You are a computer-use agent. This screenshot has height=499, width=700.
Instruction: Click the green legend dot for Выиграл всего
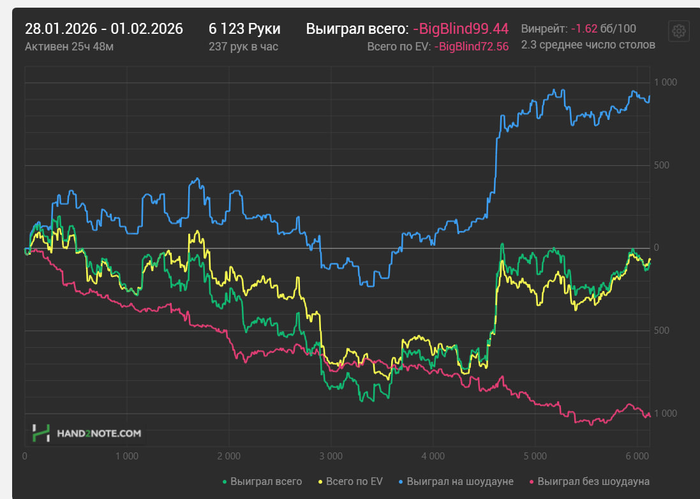[225, 482]
